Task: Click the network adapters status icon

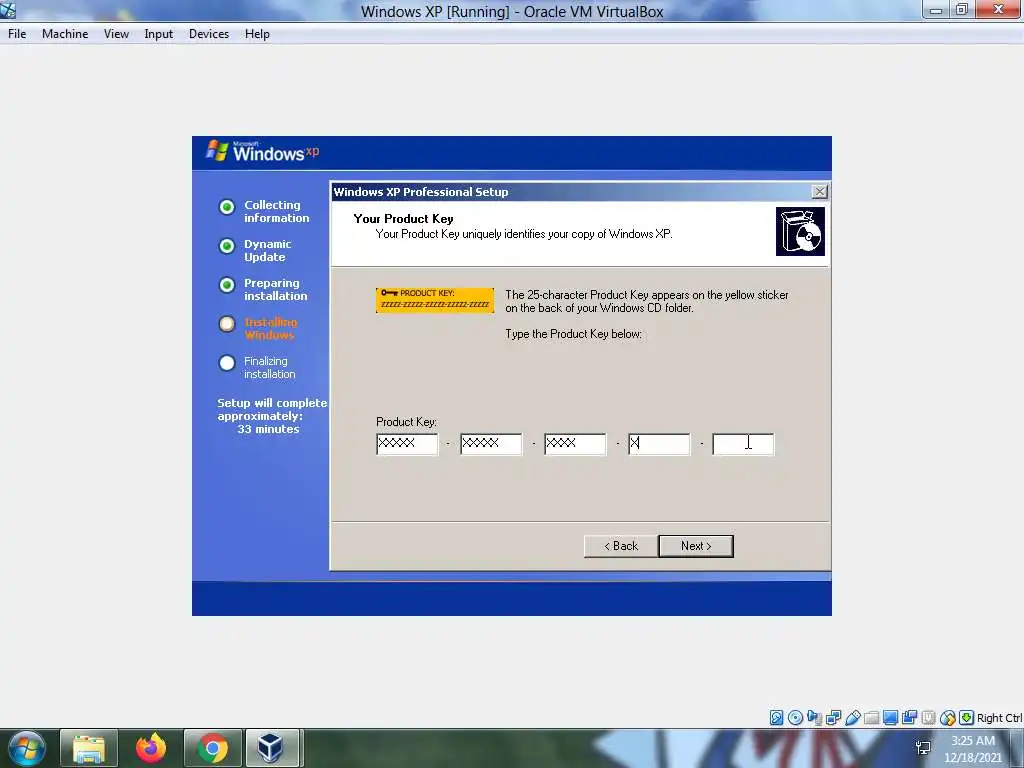Action: point(833,718)
